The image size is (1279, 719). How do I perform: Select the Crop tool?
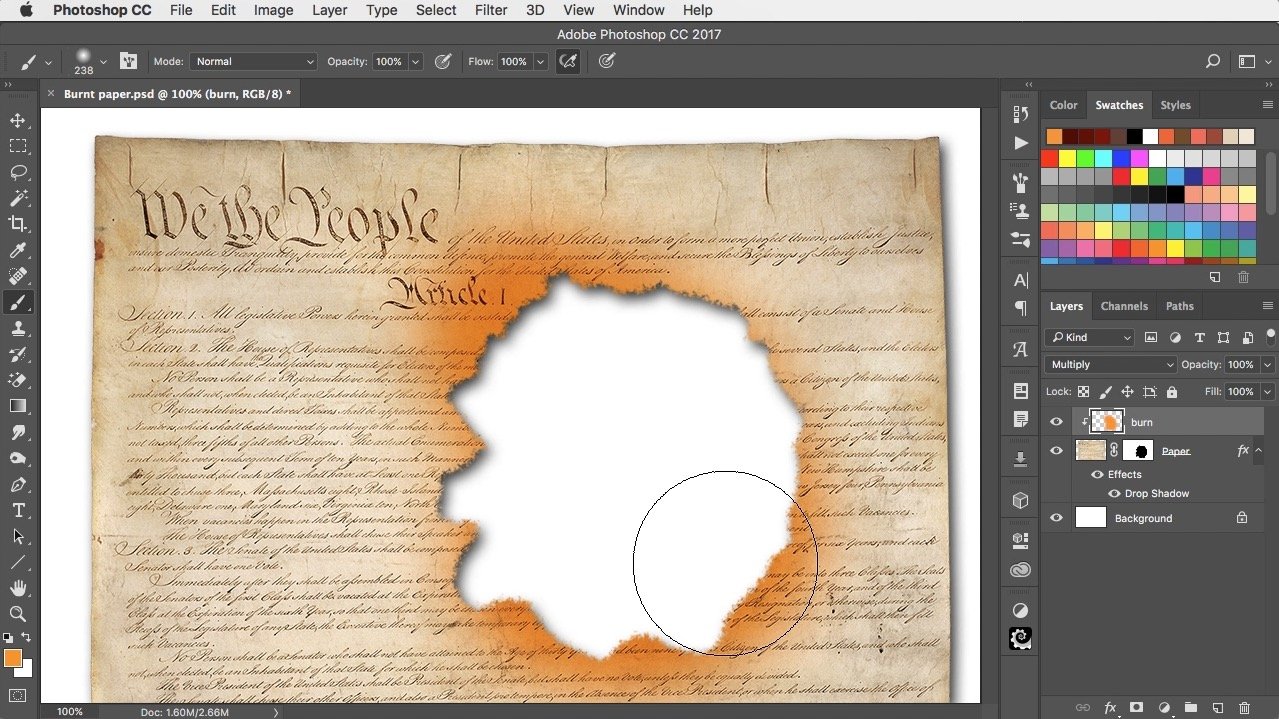[18, 224]
